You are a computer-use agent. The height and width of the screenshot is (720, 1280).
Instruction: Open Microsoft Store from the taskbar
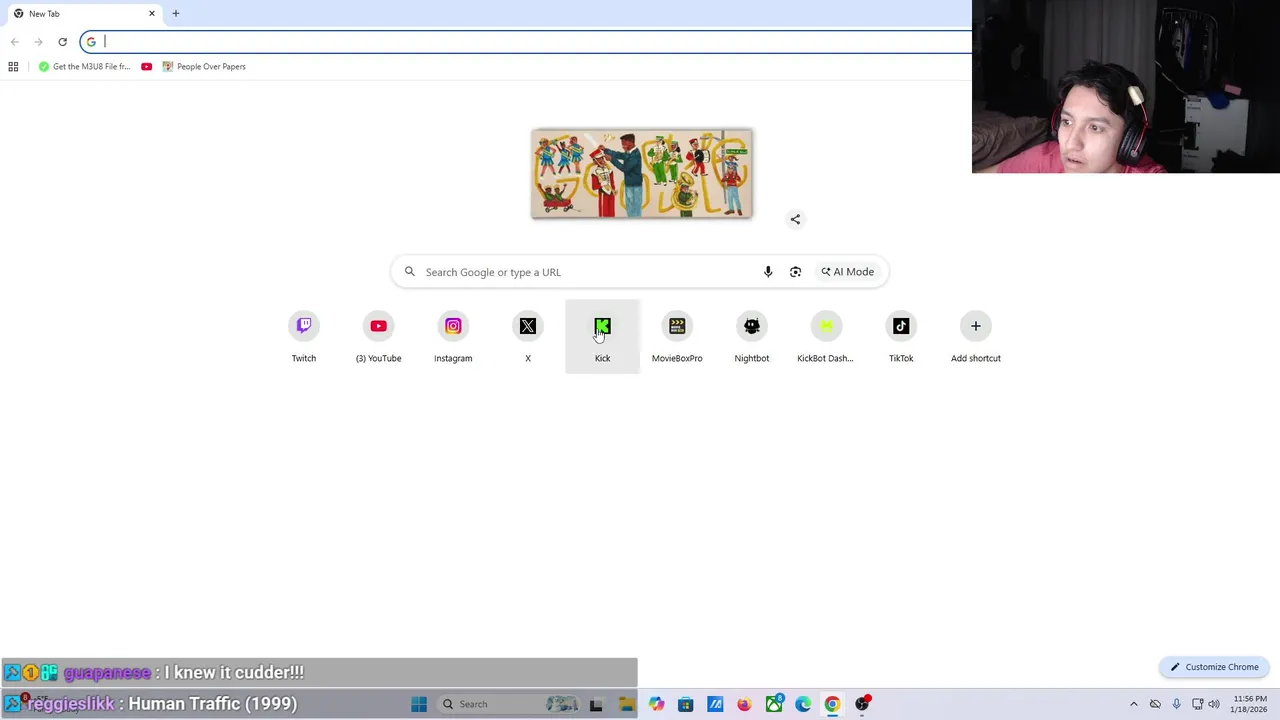click(x=685, y=704)
